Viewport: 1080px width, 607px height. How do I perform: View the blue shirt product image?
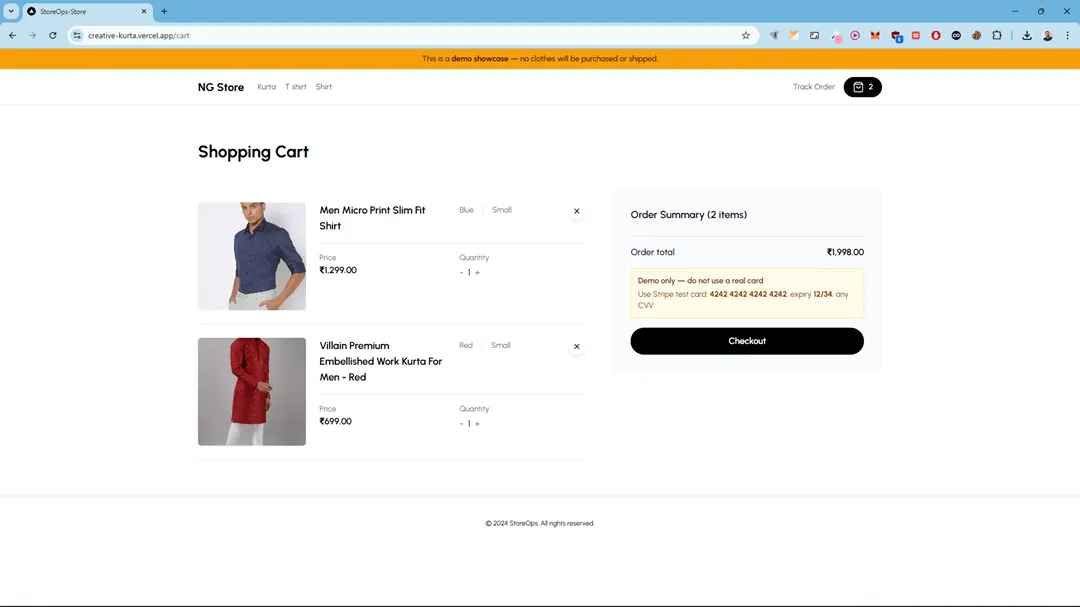point(252,256)
